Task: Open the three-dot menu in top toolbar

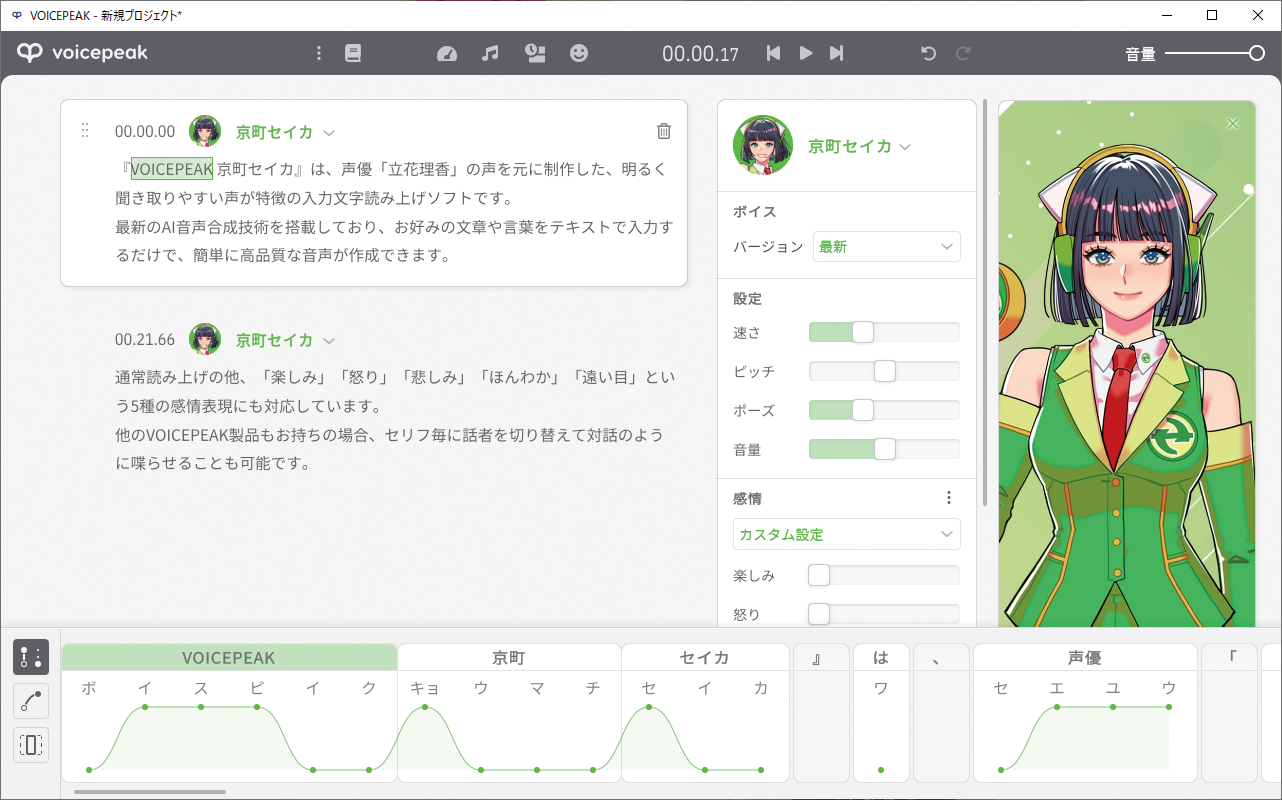Action: tap(319, 53)
